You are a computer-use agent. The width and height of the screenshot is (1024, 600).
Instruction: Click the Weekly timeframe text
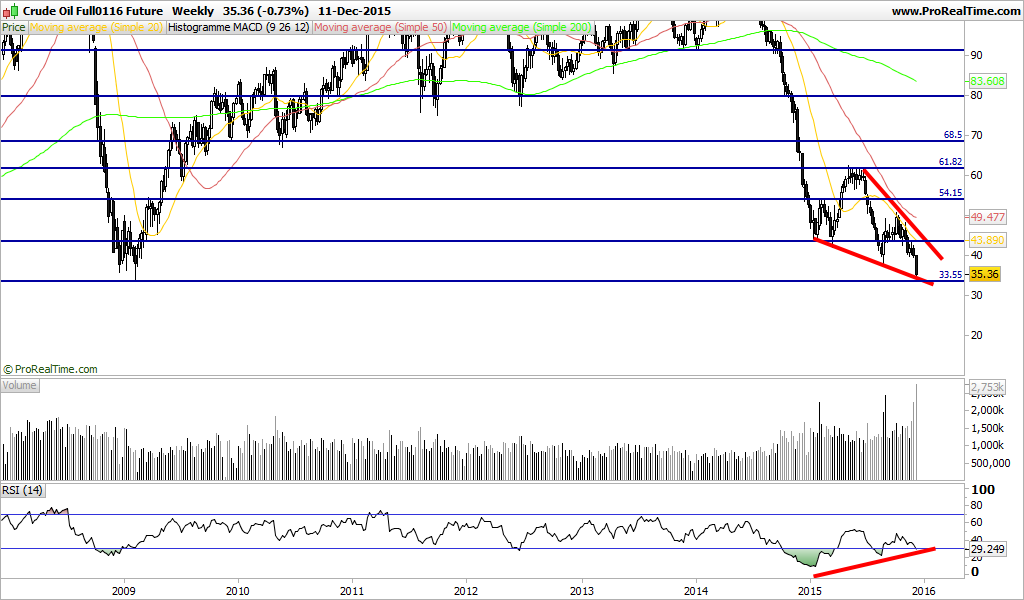(x=193, y=11)
